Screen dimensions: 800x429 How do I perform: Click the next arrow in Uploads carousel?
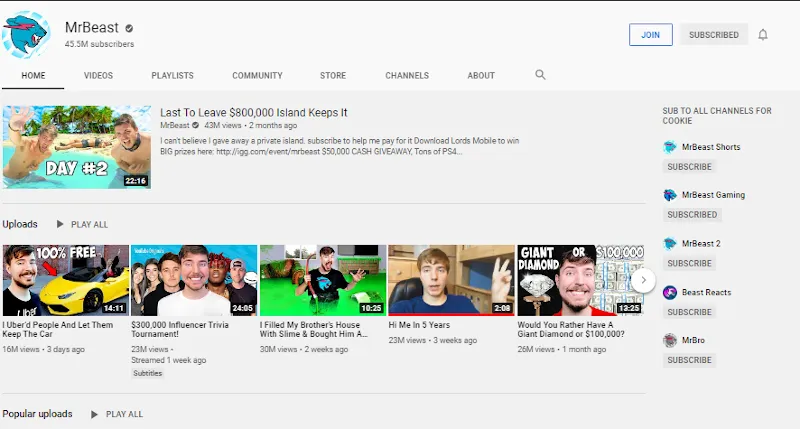643,280
